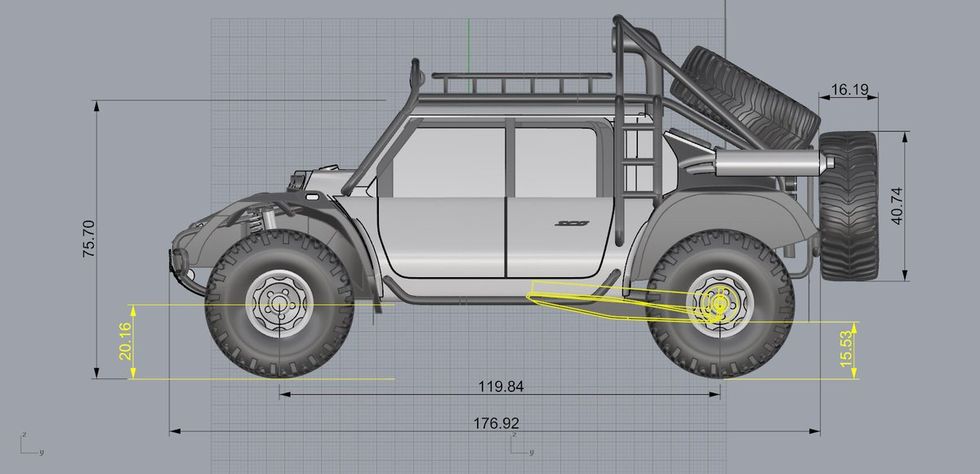Select the yellow highlighted rear wheel hub
This screenshot has width=980, height=474.
(x=720, y=304)
